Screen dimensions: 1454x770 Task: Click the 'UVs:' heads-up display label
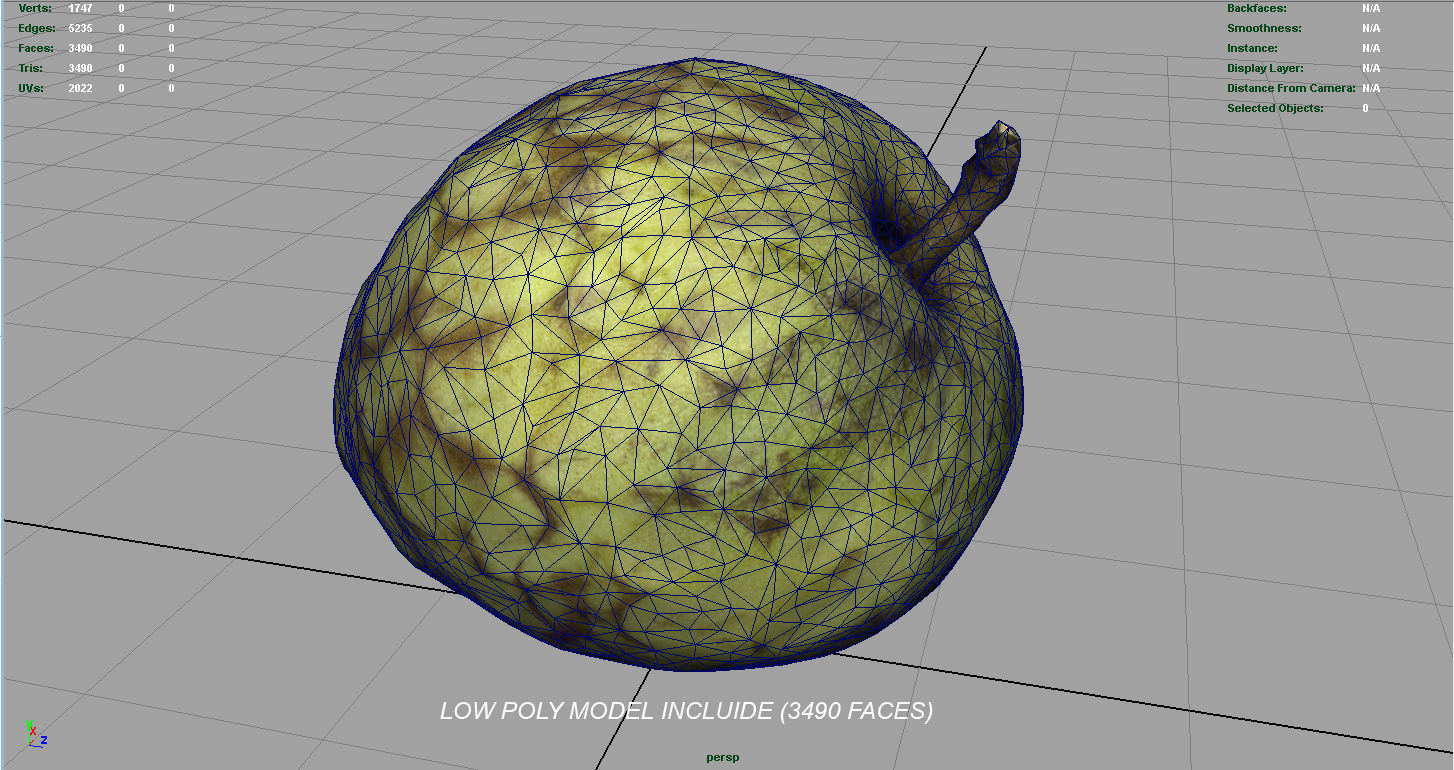coord(32,88)
